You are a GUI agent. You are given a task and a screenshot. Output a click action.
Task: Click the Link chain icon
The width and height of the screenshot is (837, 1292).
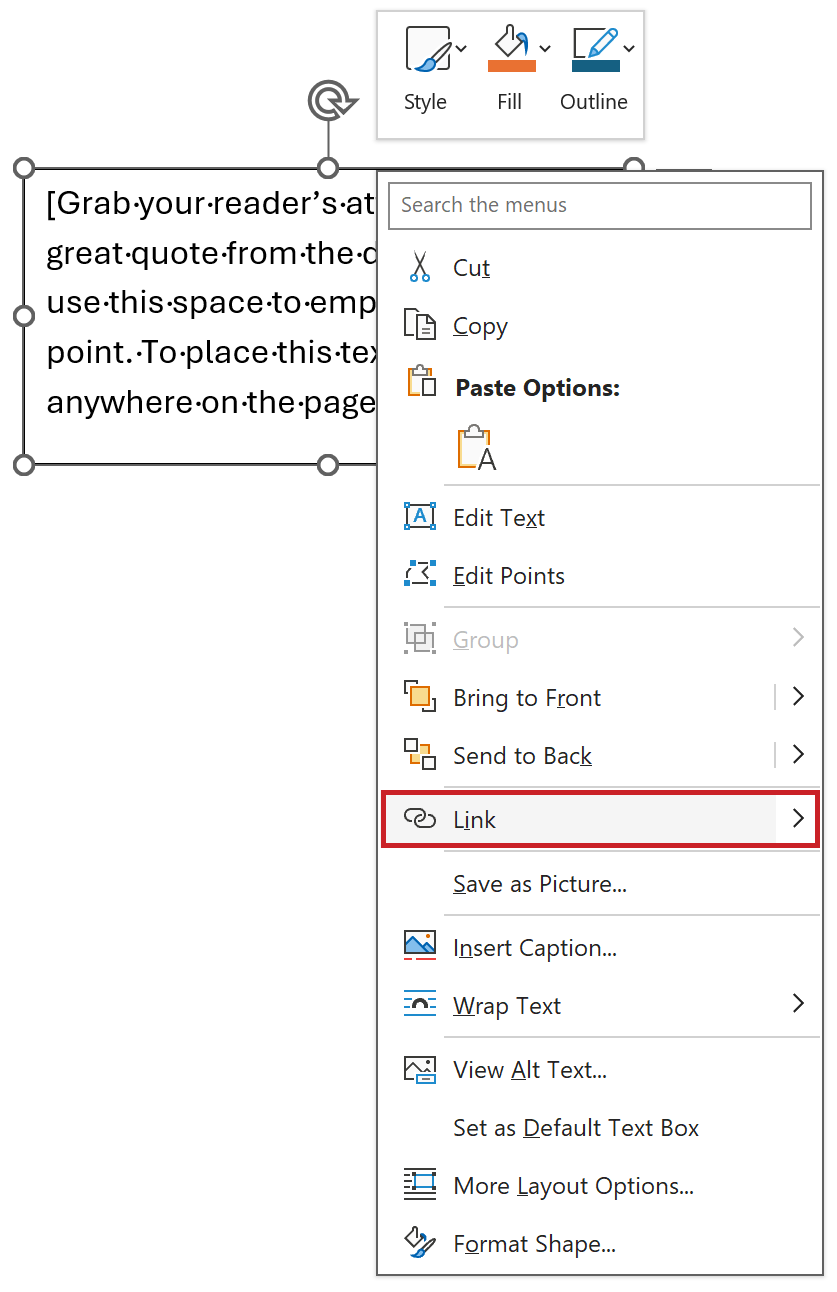click(x=420, y=818)
